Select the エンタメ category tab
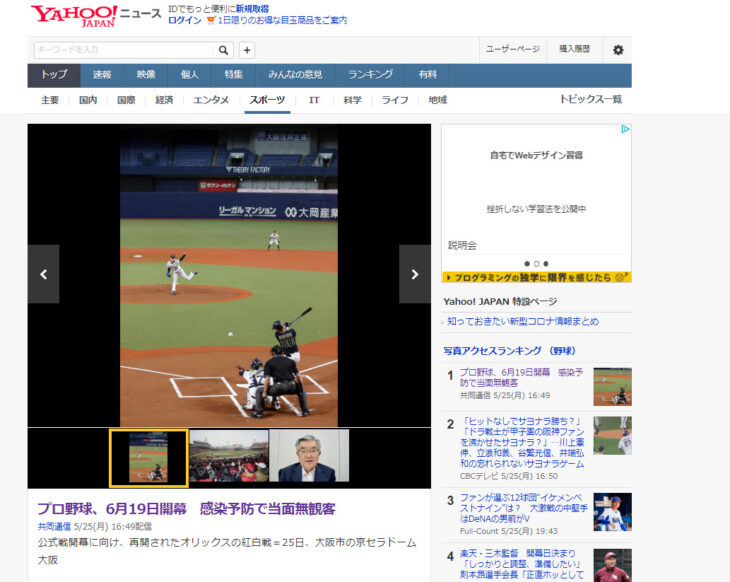 (x=211, y=100)
